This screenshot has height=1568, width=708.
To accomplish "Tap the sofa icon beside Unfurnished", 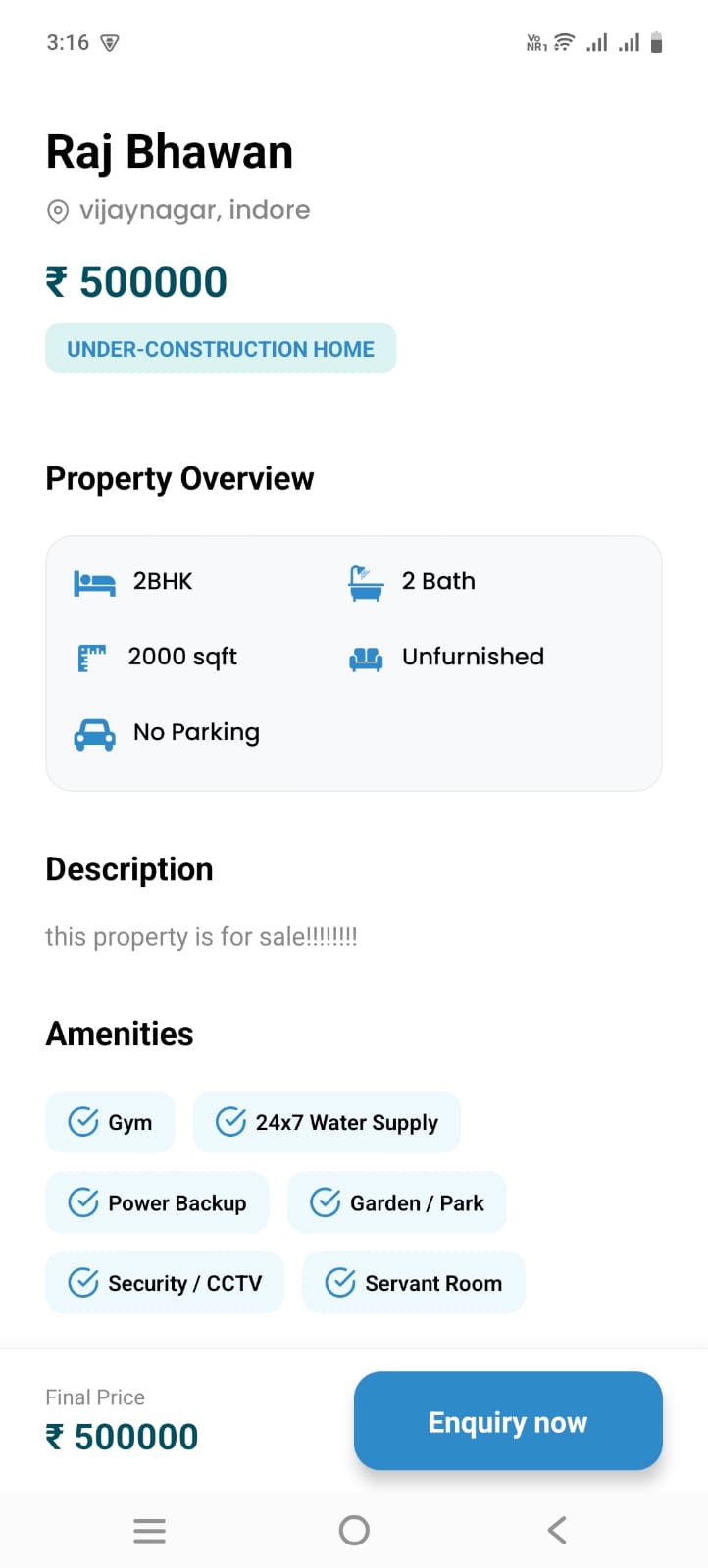I will 366,659.
